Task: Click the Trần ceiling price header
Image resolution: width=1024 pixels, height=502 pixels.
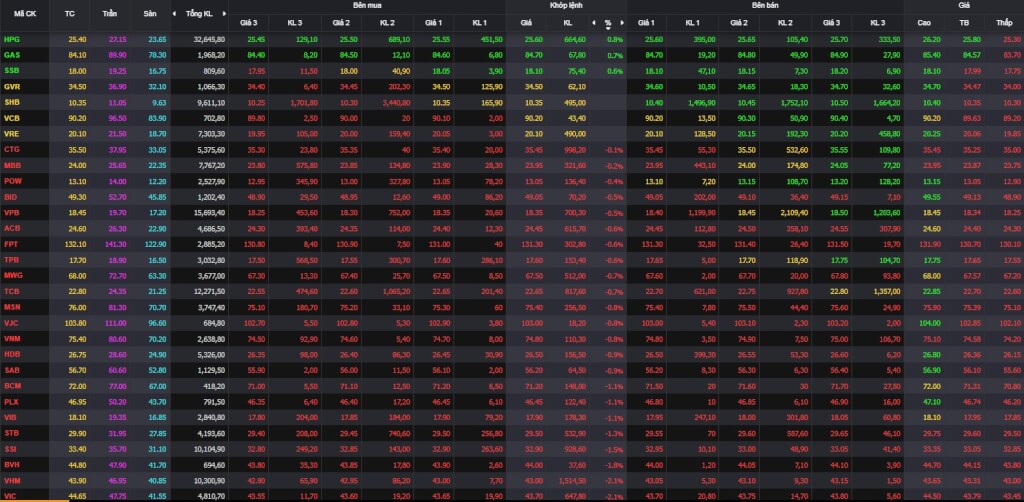Action: click(108, 13)
